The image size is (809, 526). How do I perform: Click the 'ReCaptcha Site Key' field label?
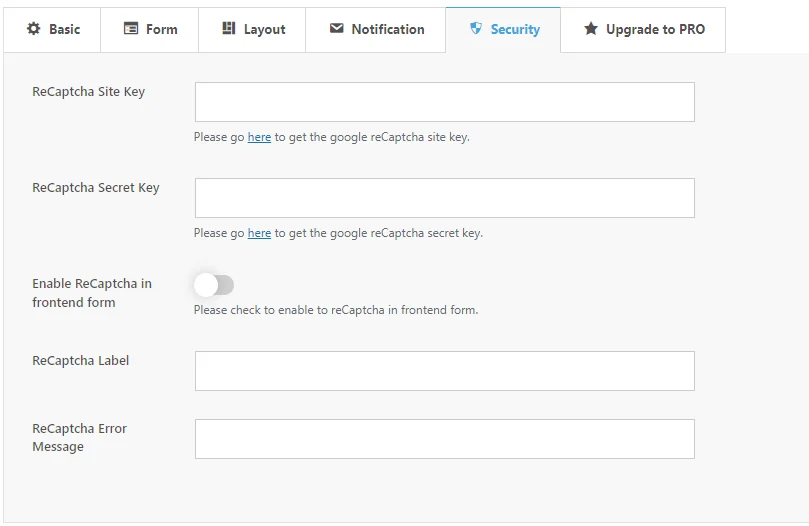(88, 92)
